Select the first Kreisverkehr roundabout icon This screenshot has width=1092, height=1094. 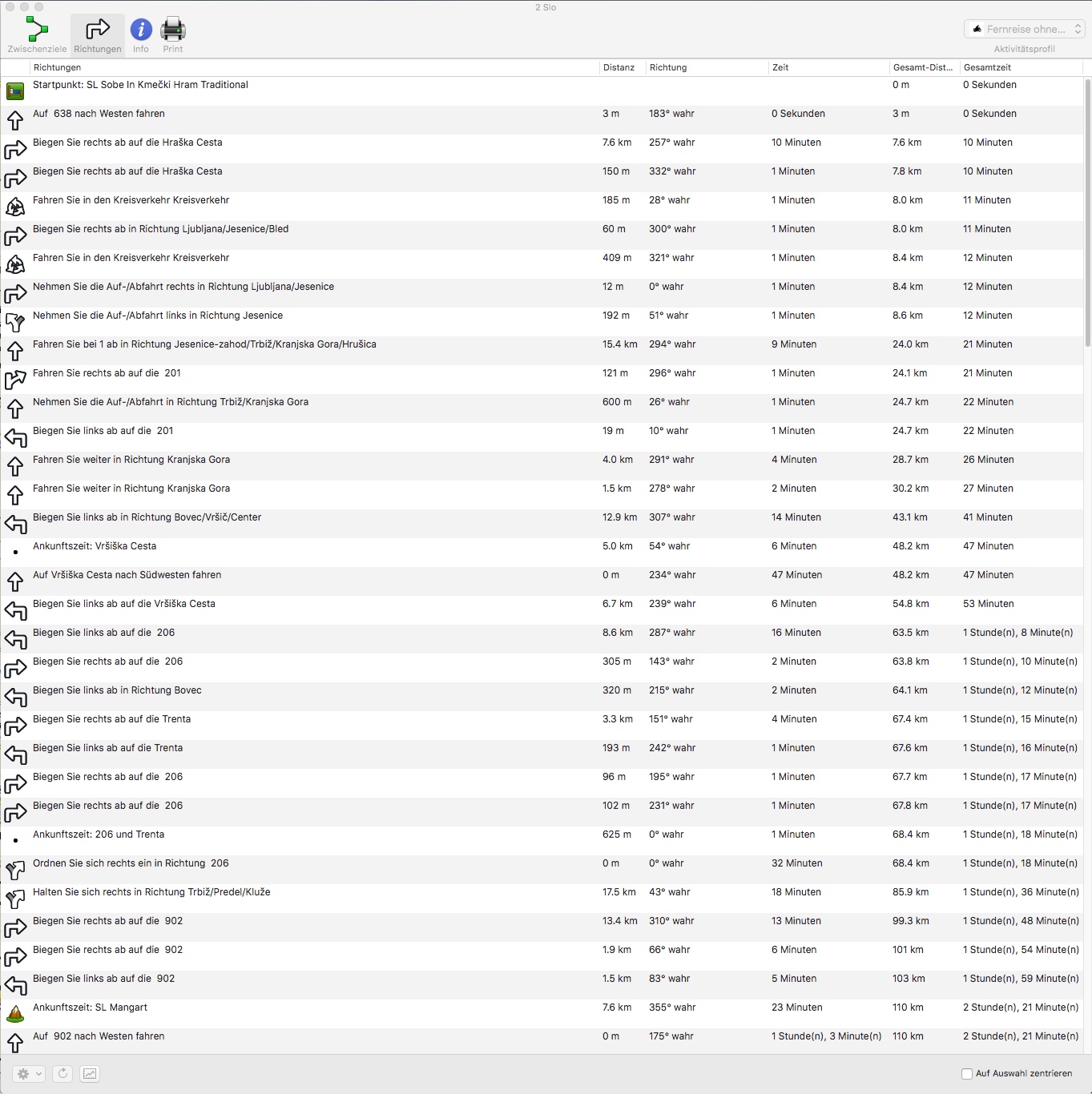(x=15, y=207)
